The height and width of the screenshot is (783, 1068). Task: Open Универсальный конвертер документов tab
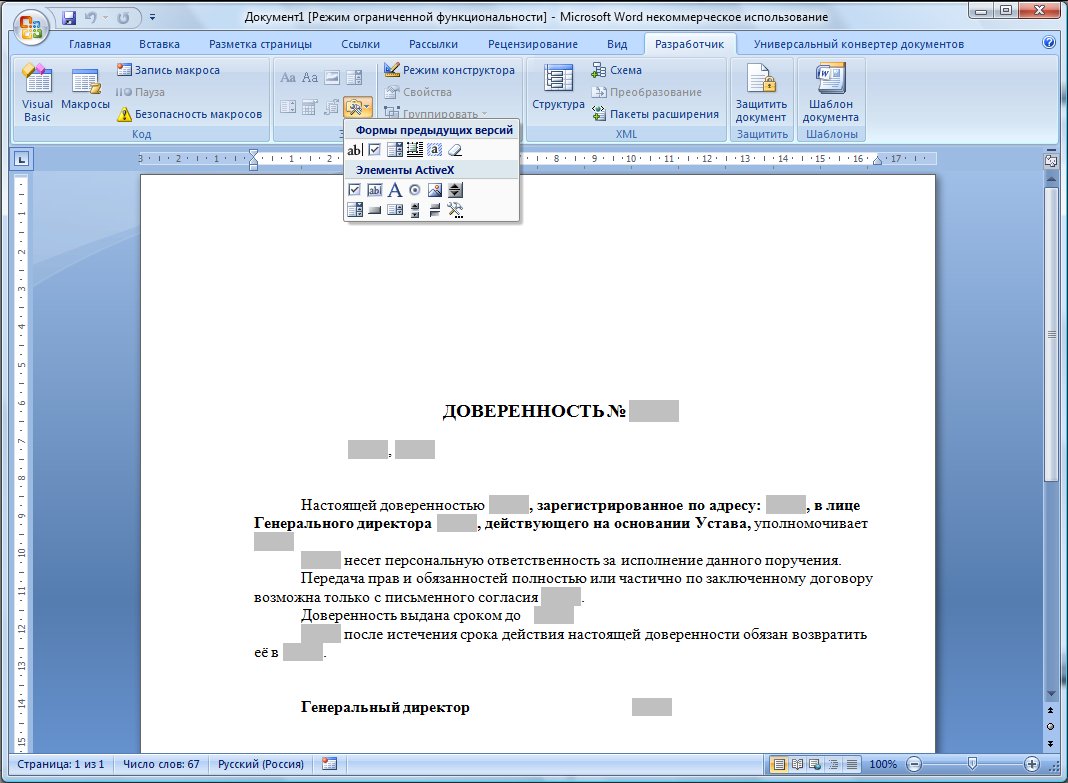858,44
